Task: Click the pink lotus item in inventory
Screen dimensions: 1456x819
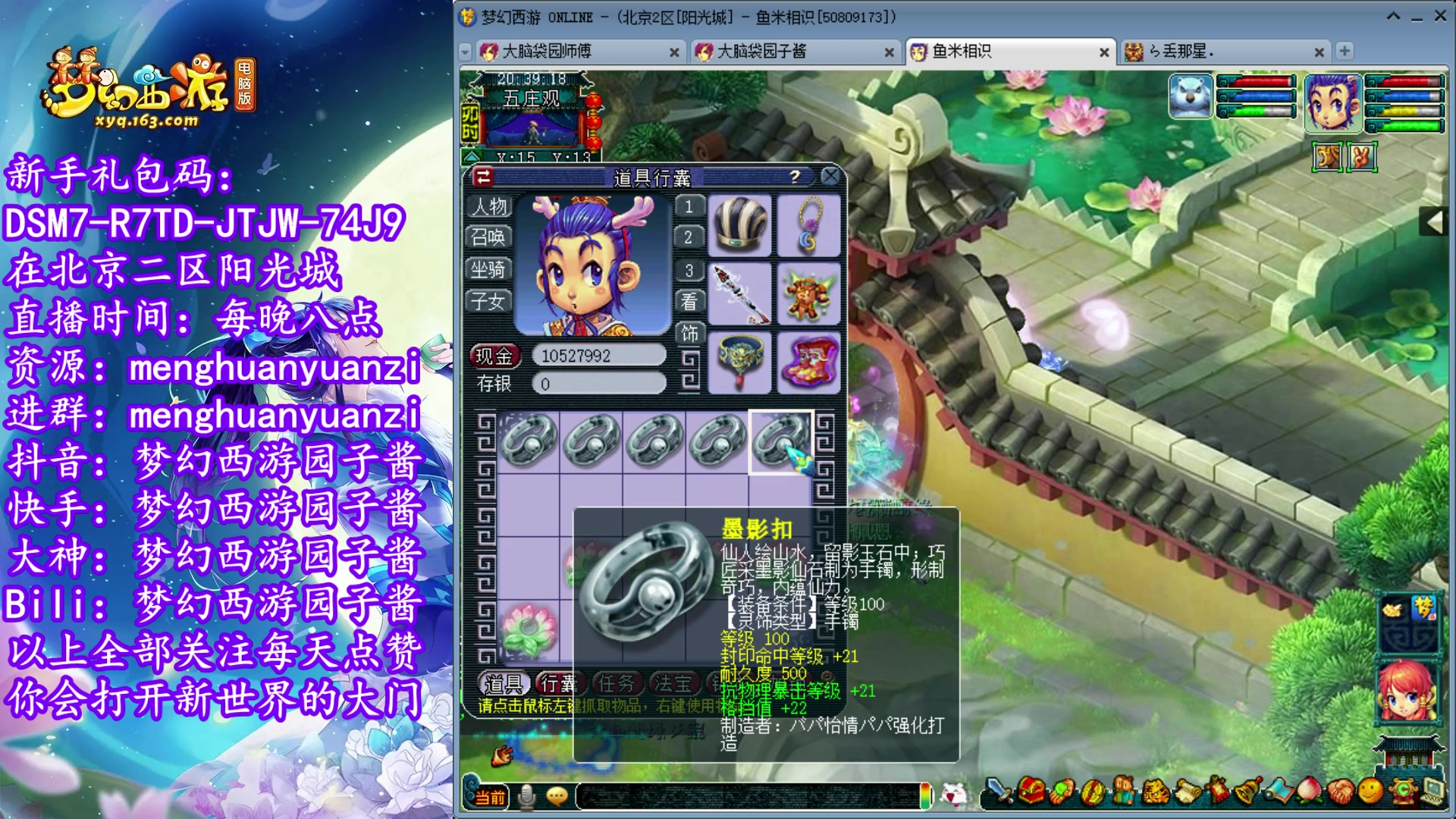Action: tap(529, 629)
